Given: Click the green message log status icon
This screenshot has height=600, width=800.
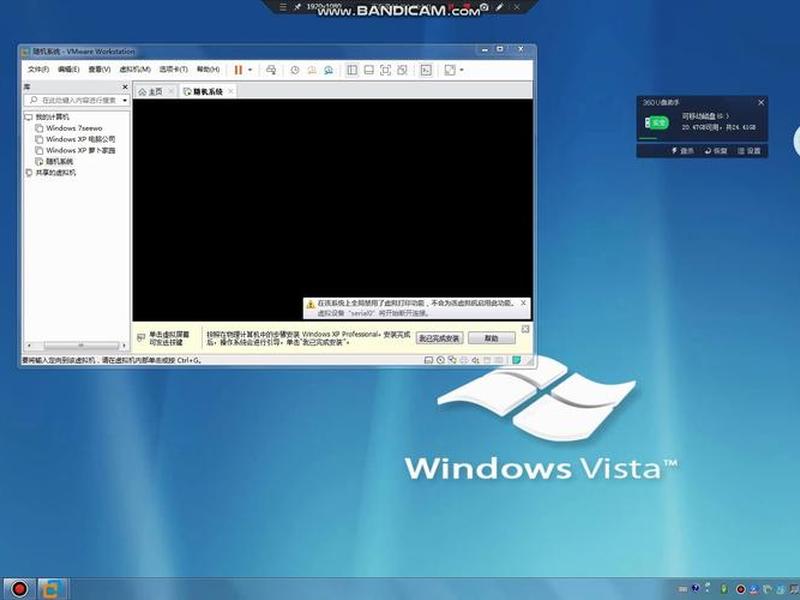Looking at the screenshot, I should 516,360.
